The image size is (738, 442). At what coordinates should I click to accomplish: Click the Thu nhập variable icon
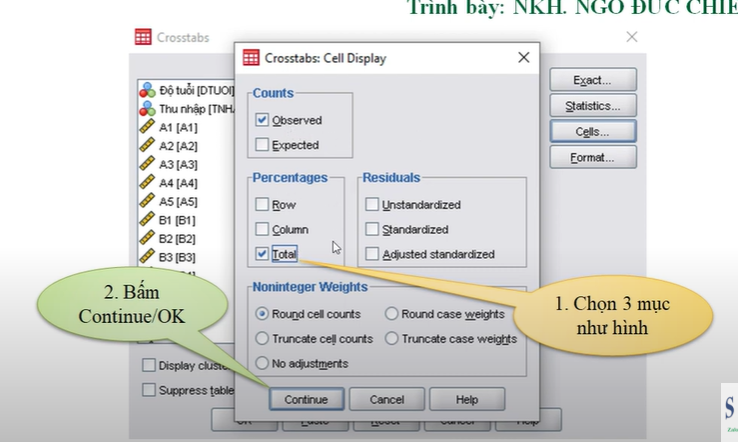(x=147, y=109)
